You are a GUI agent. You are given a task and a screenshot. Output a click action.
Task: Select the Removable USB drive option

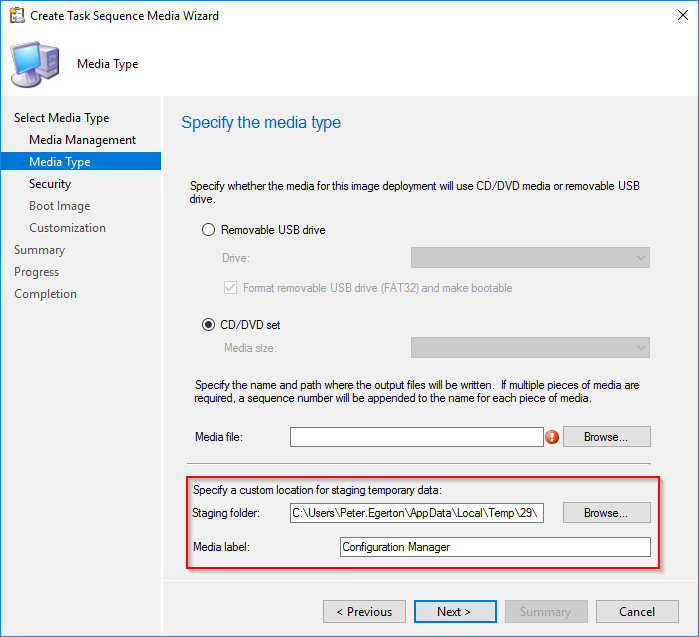click(x=209, y=230)
